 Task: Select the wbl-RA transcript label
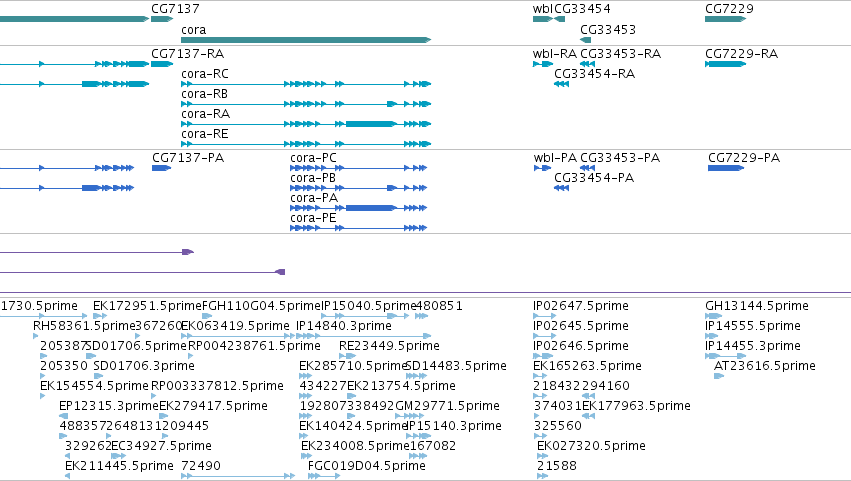(x=555, y=54)
